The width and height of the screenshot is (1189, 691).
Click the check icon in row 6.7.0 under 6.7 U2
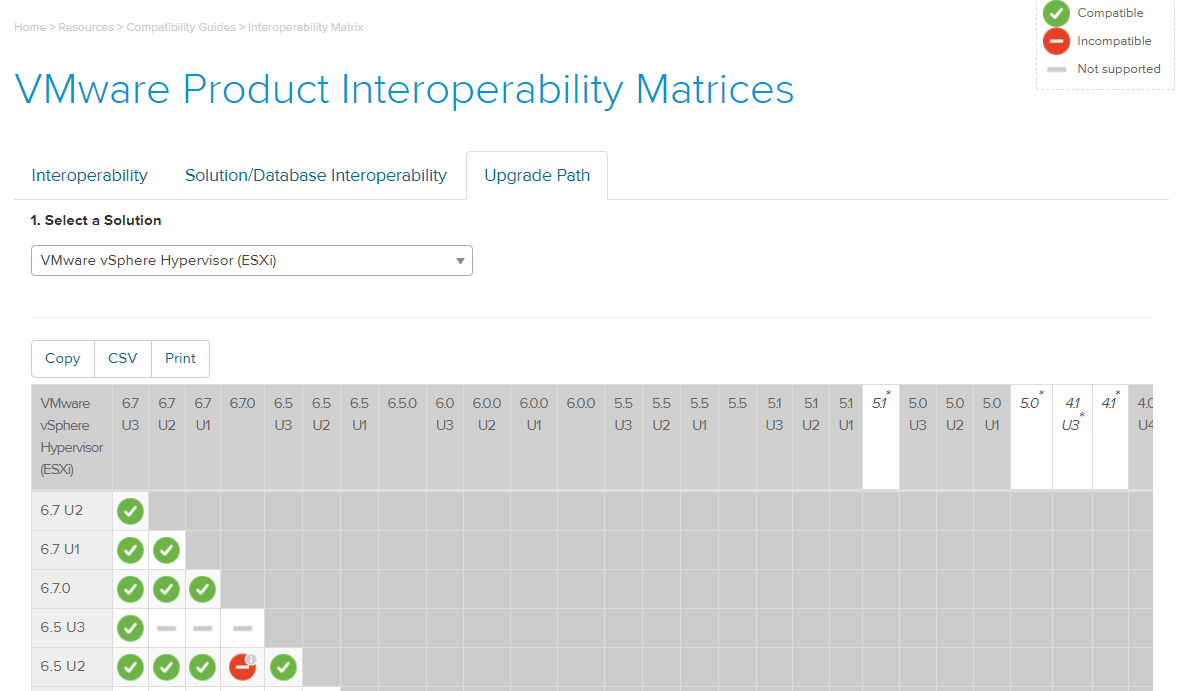(167, 589)
